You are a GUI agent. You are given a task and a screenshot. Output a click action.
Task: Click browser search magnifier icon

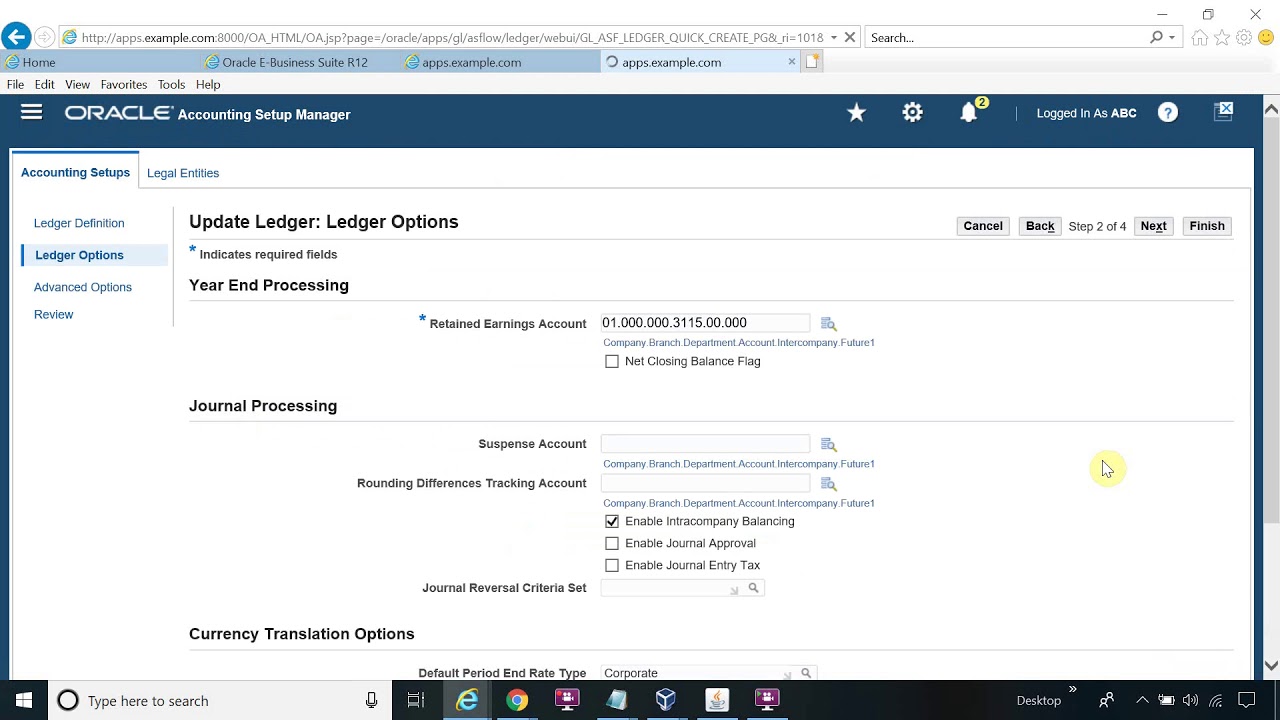[x=1156, y=37]
